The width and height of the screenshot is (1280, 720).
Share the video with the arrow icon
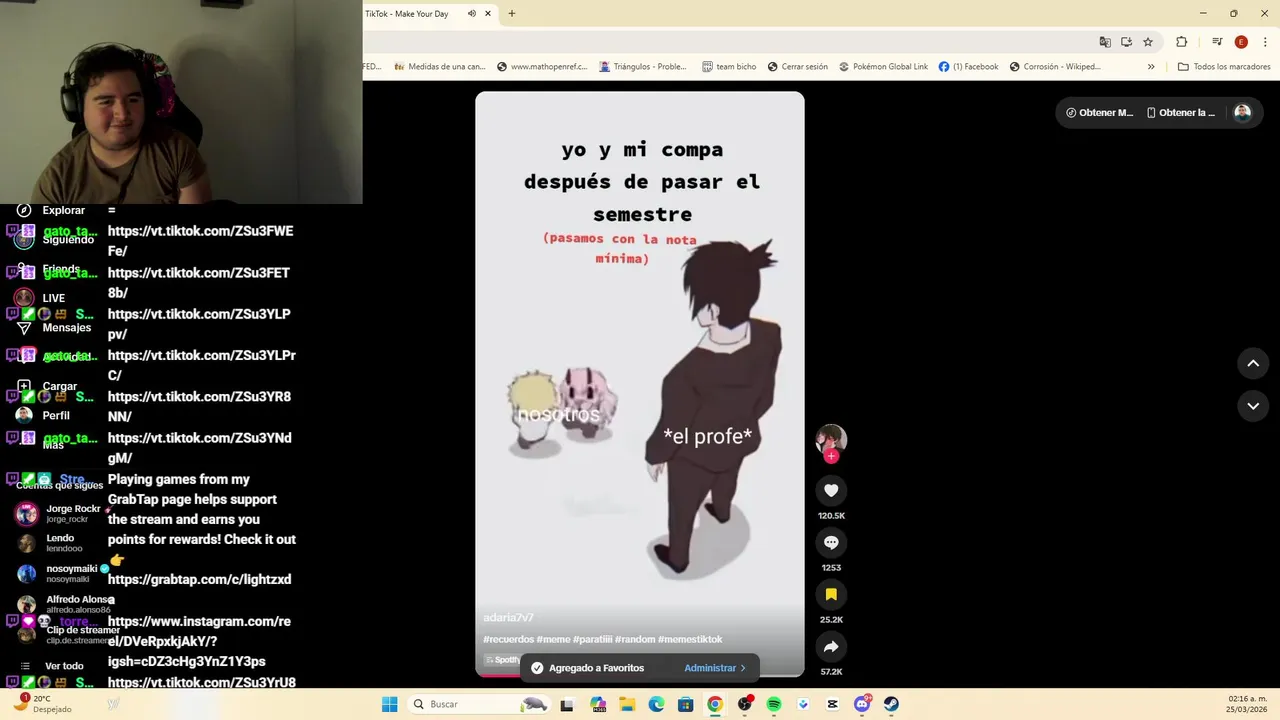(831, 646)
